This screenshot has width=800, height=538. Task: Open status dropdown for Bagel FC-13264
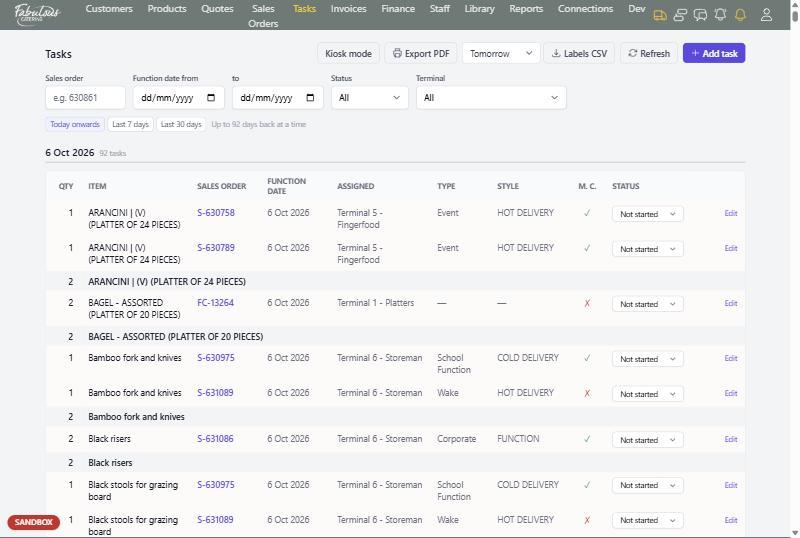coord(647,304)
